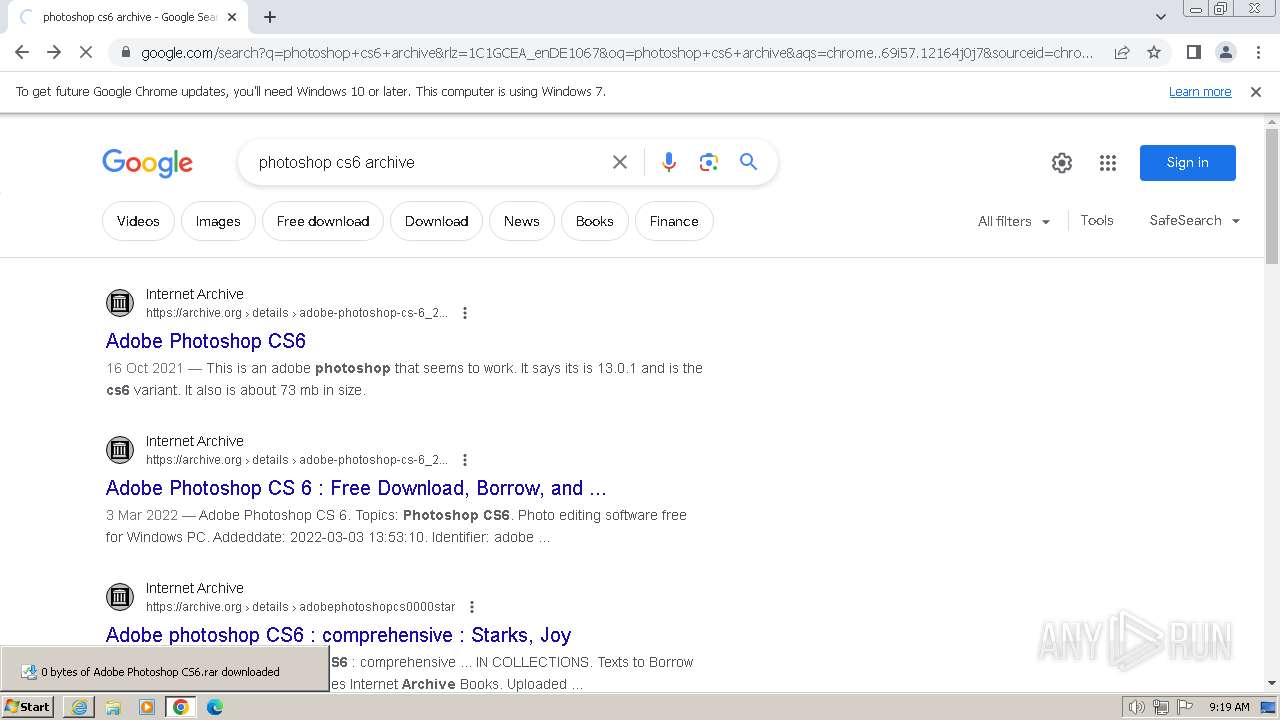Click the Internet Archive favicon of first result
Image resolution: width=1280 pixels, height=720 pixels.
(x=120, y=302)
